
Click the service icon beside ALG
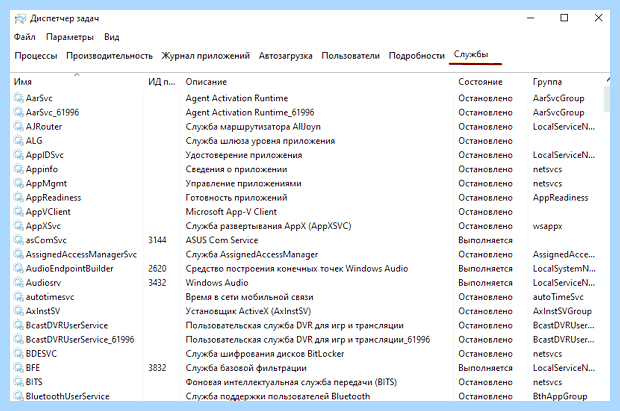tap(18, 140)
